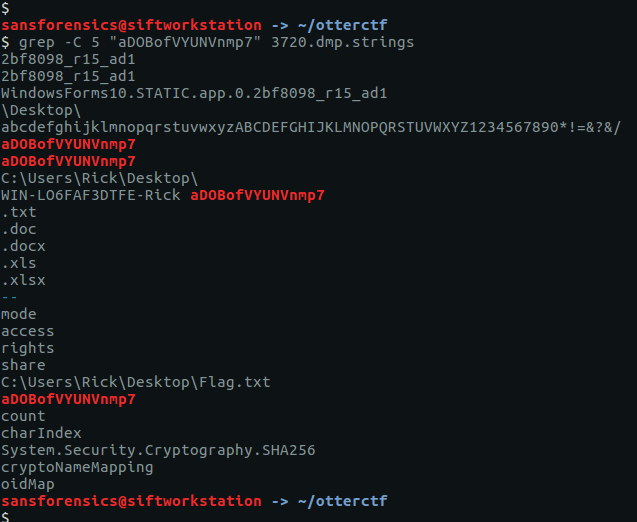Click the charIndex output line
The image size is (637, 522).
click(x=40, y=433)
